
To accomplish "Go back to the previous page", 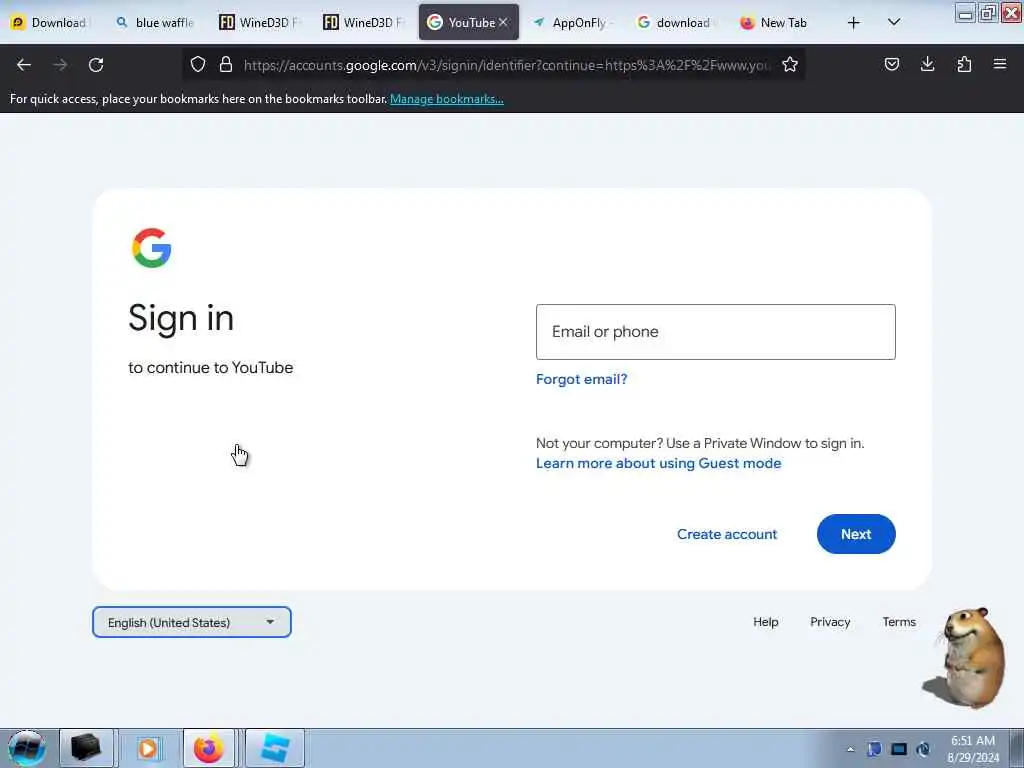I will click(24, 65).
